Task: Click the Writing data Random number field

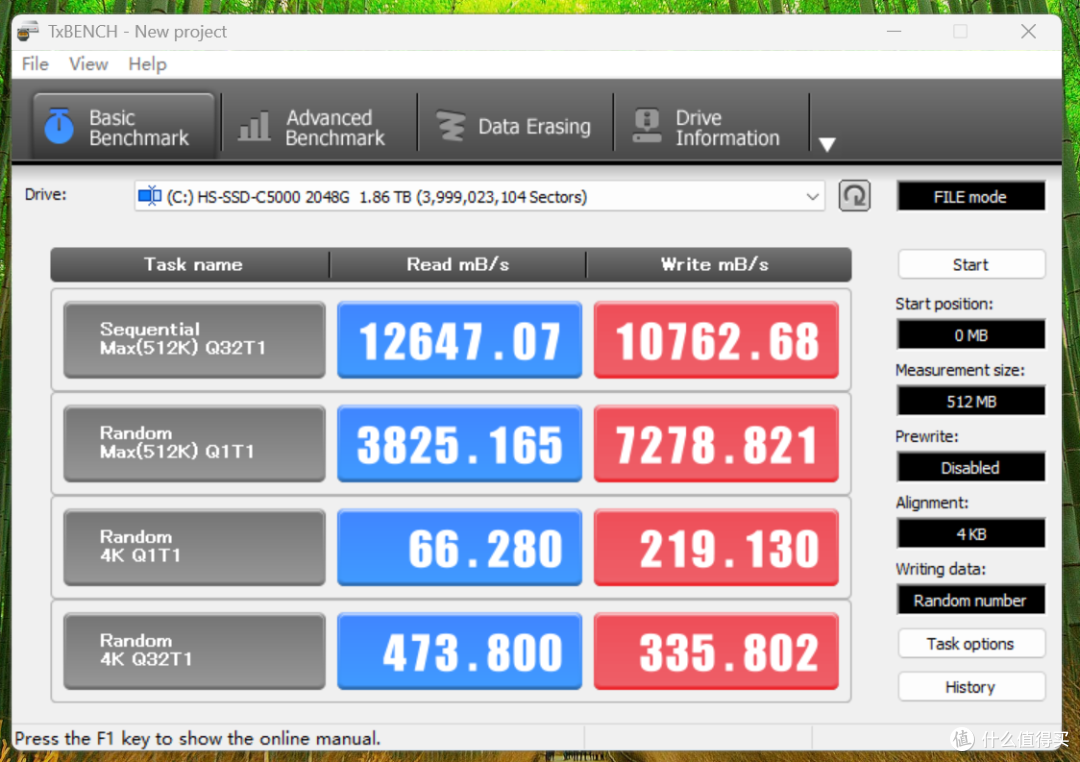Action: click(970, 600)
